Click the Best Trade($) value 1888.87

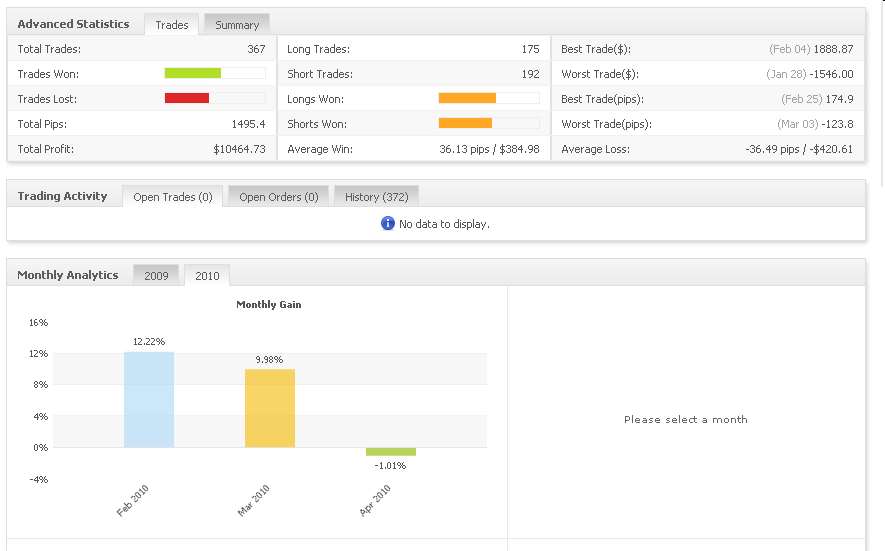point(832,49)
